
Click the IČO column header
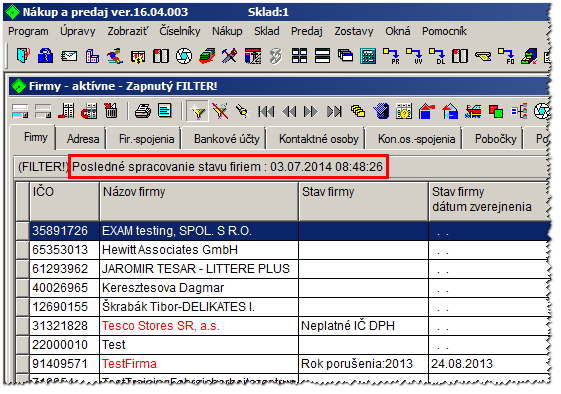[64, 201]
